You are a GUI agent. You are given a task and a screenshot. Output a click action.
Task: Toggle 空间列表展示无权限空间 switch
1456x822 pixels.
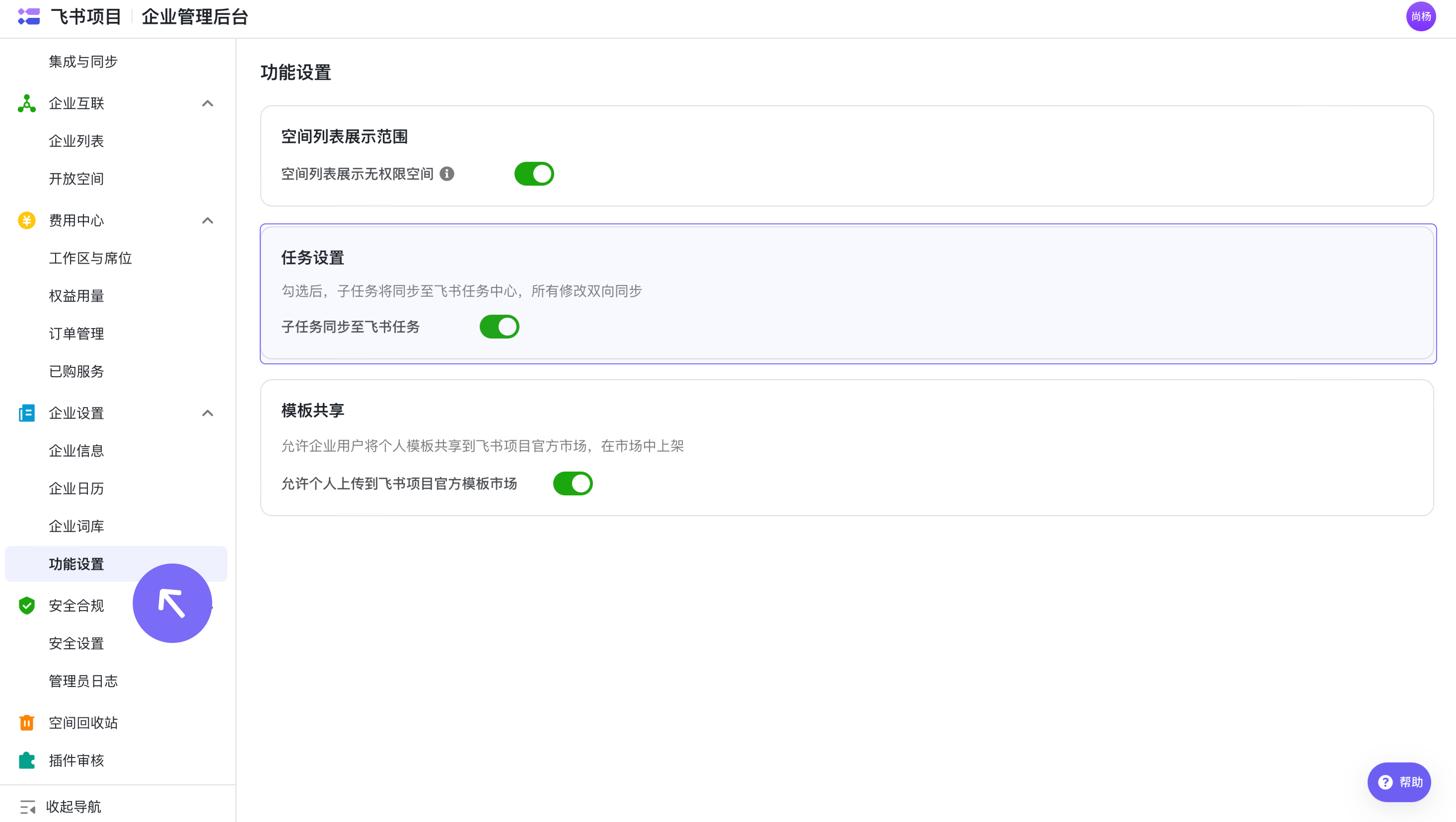pyautogui.click(x=534, y=174)
